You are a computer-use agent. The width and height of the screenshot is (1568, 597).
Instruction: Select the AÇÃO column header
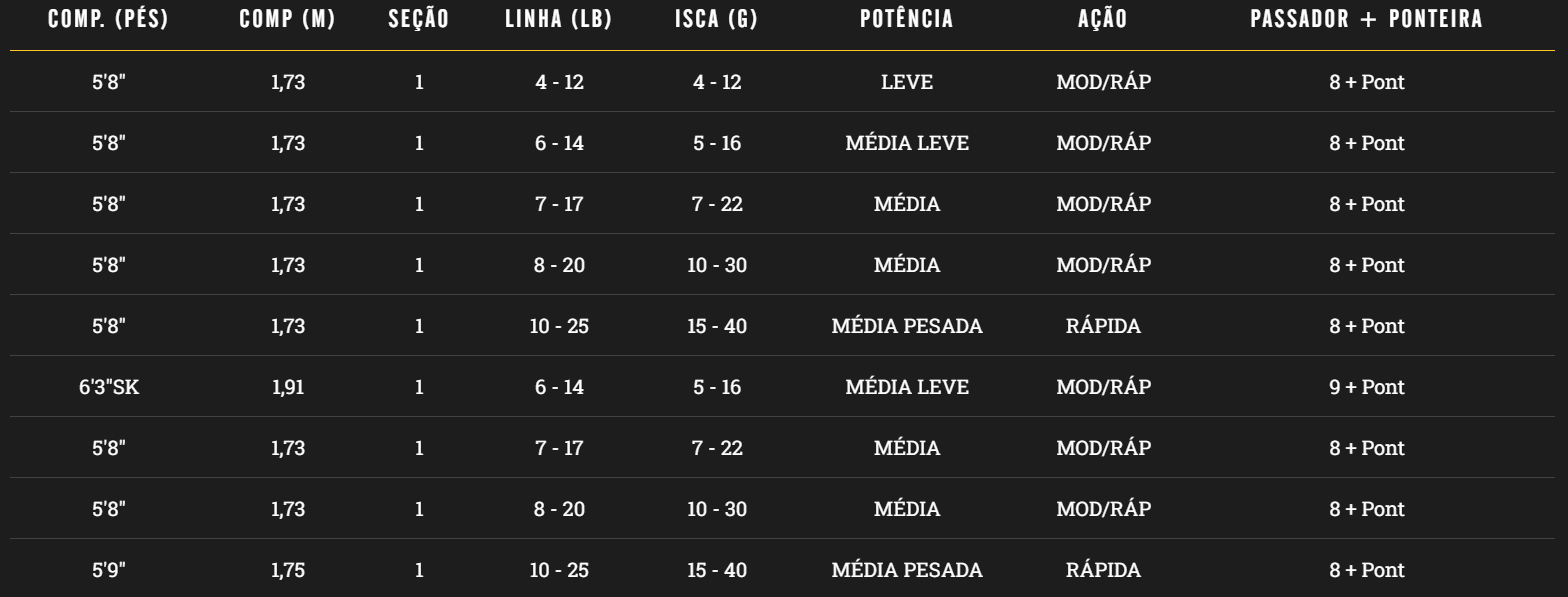tap(1103, 19)
